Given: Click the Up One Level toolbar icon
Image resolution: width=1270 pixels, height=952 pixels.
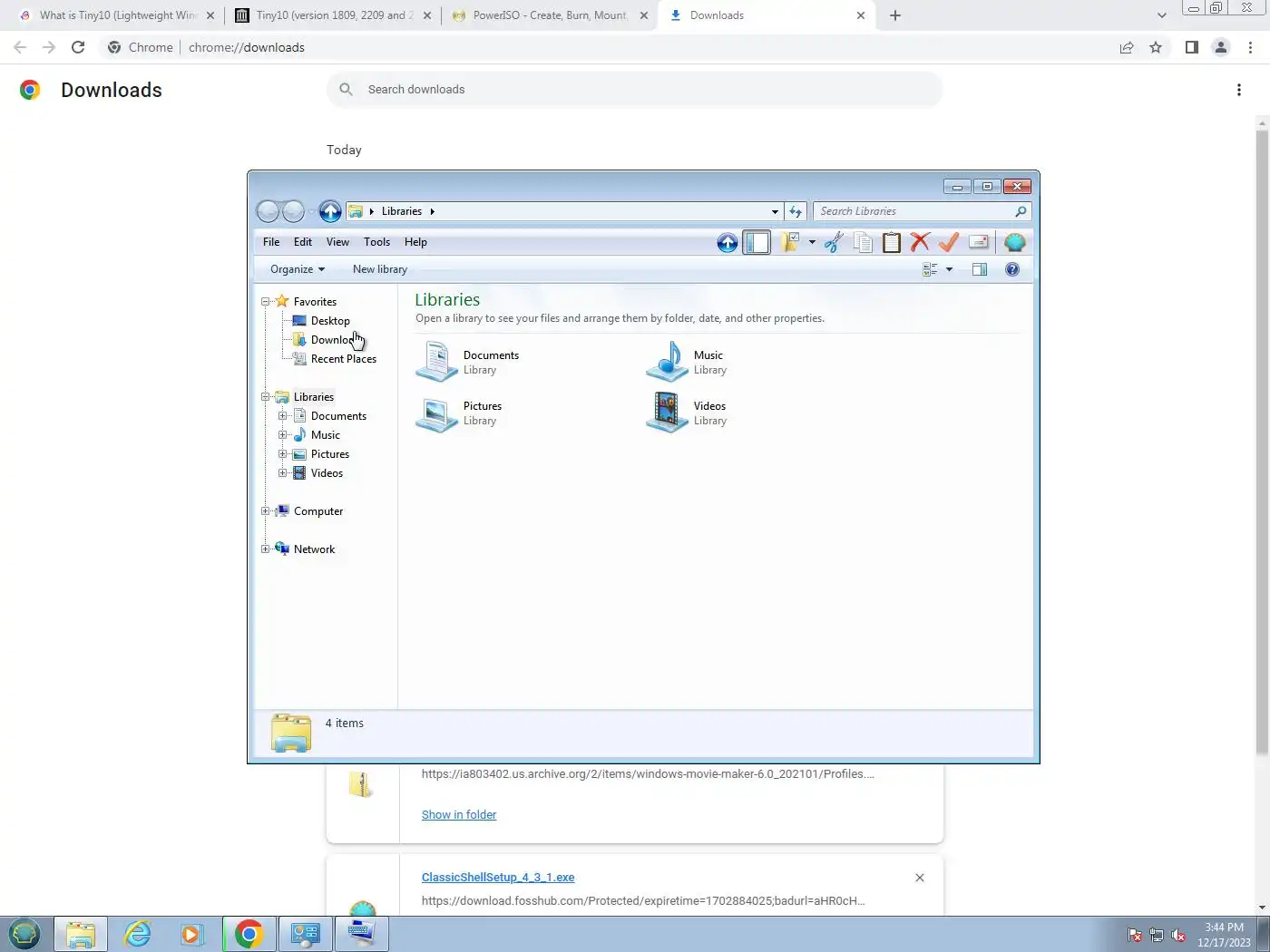Looking at the screenshot, I should click(x=727, y=242).
